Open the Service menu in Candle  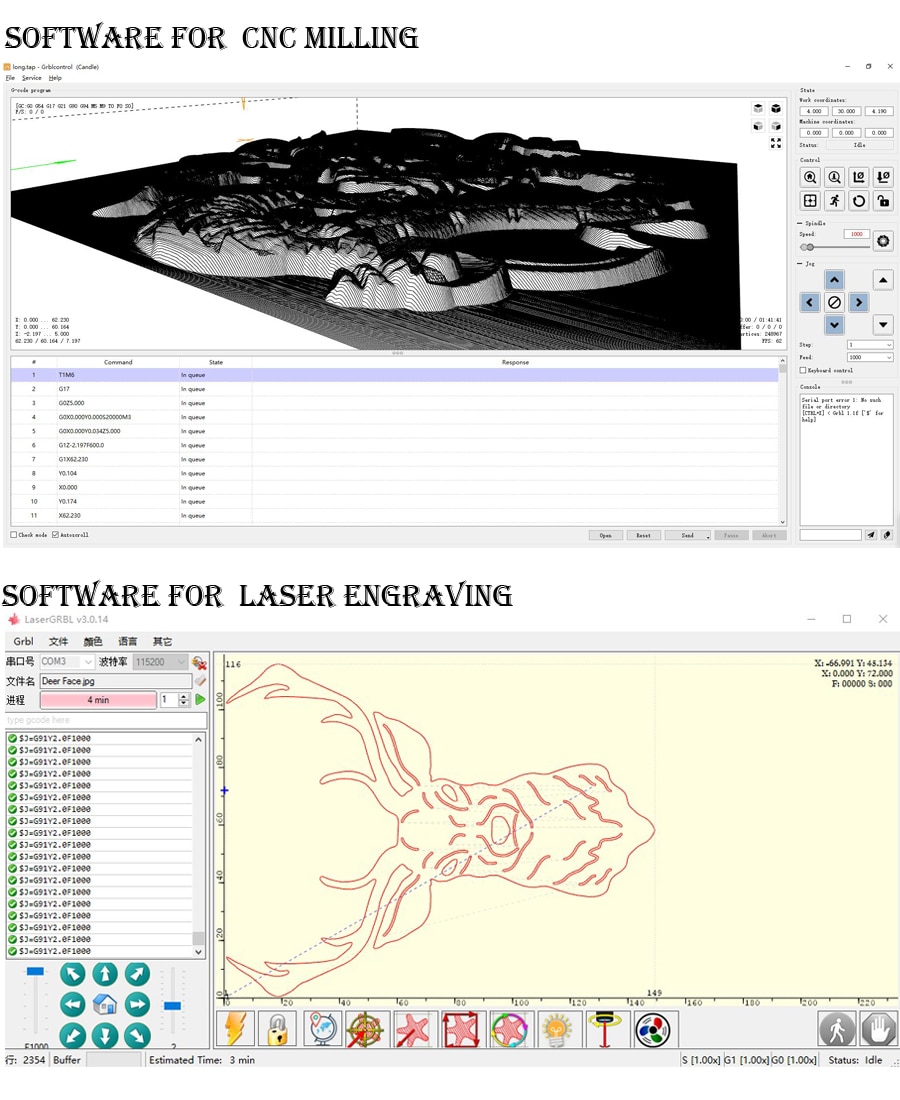click(32, 78)
